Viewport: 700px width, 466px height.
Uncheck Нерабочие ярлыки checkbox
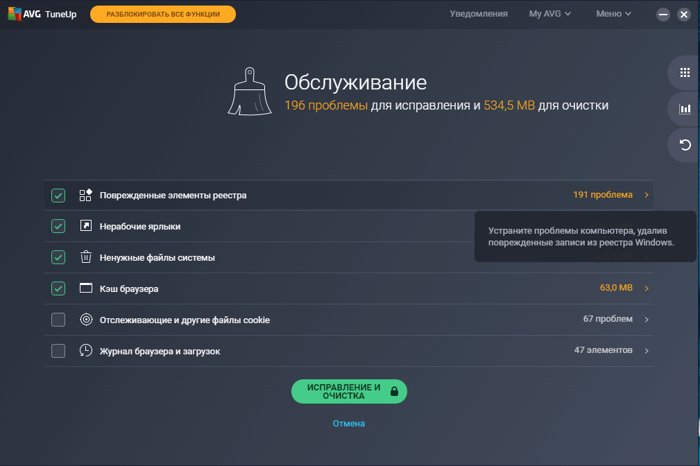click(x=58, y=226)
